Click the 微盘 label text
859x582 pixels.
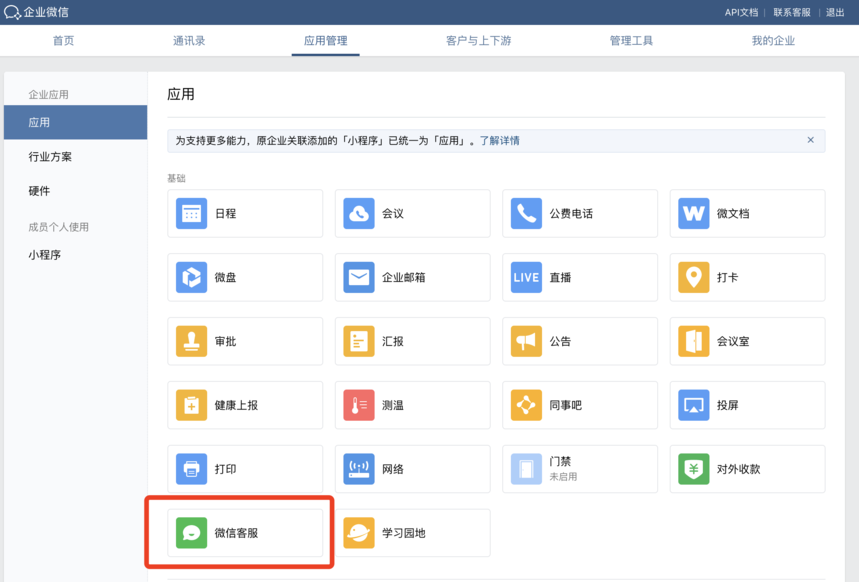[225, 277]
